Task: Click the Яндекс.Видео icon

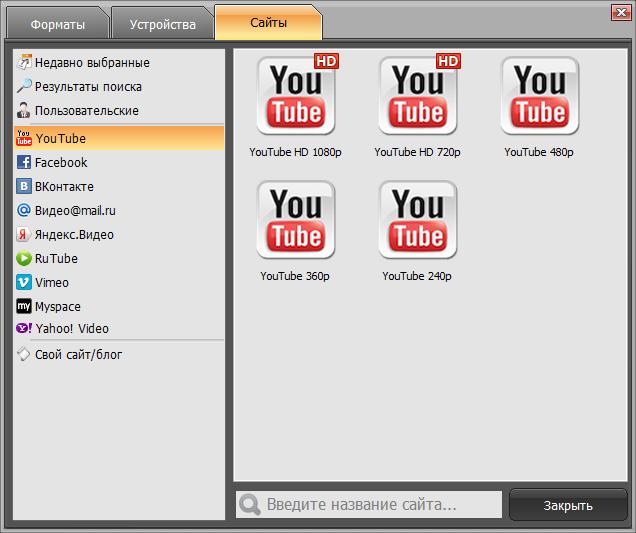Action: [x=24, y=234]
